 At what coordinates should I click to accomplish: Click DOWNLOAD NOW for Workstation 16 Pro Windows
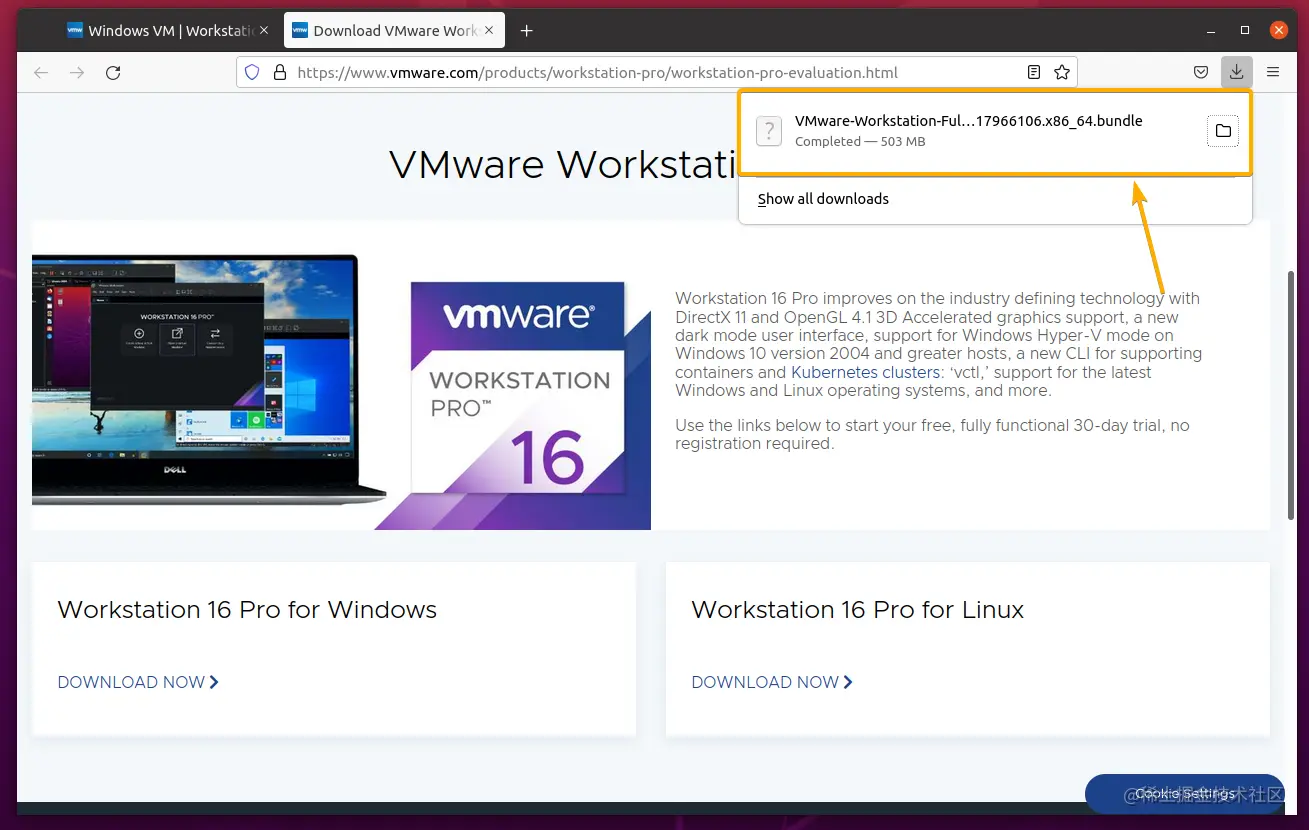(132, 682)
